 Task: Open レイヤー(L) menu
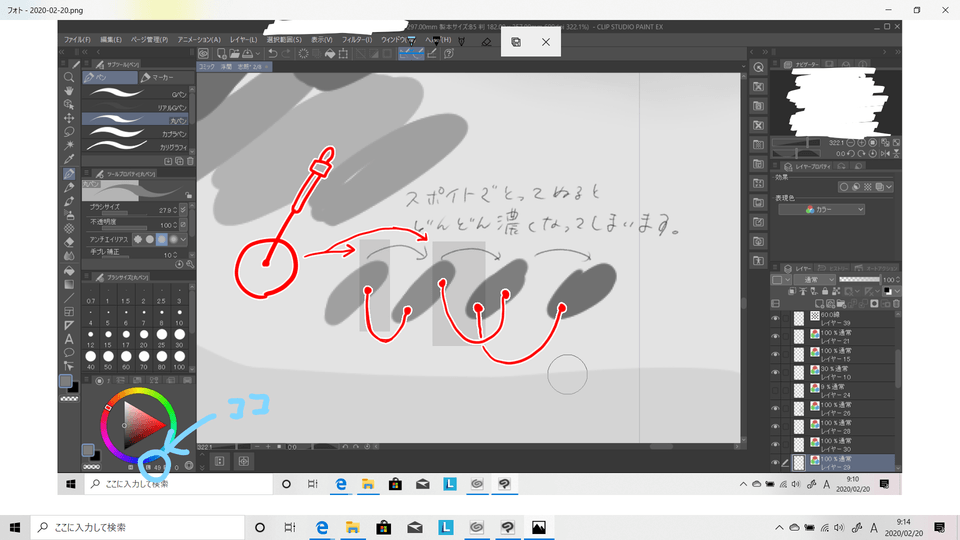[244, 40]
